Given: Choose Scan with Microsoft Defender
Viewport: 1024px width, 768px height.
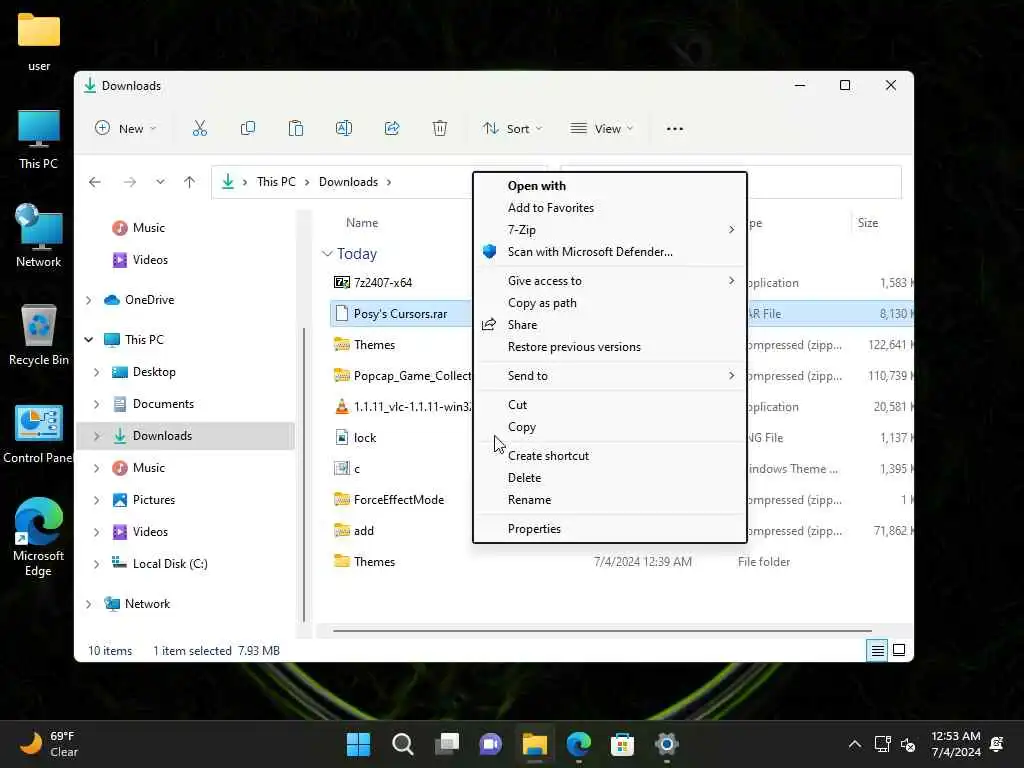Looking at the screenshot, I should click(x=610, y=252).
